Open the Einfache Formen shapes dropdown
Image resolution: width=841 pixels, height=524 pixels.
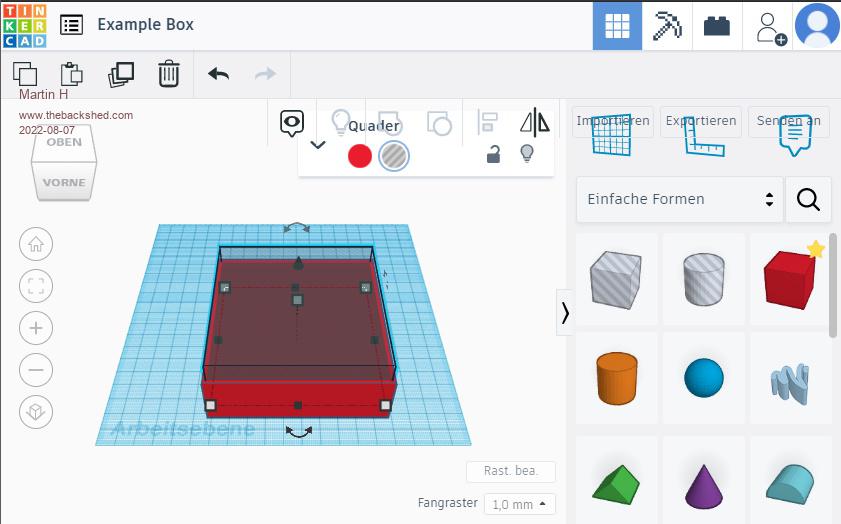tap(680, 199)
